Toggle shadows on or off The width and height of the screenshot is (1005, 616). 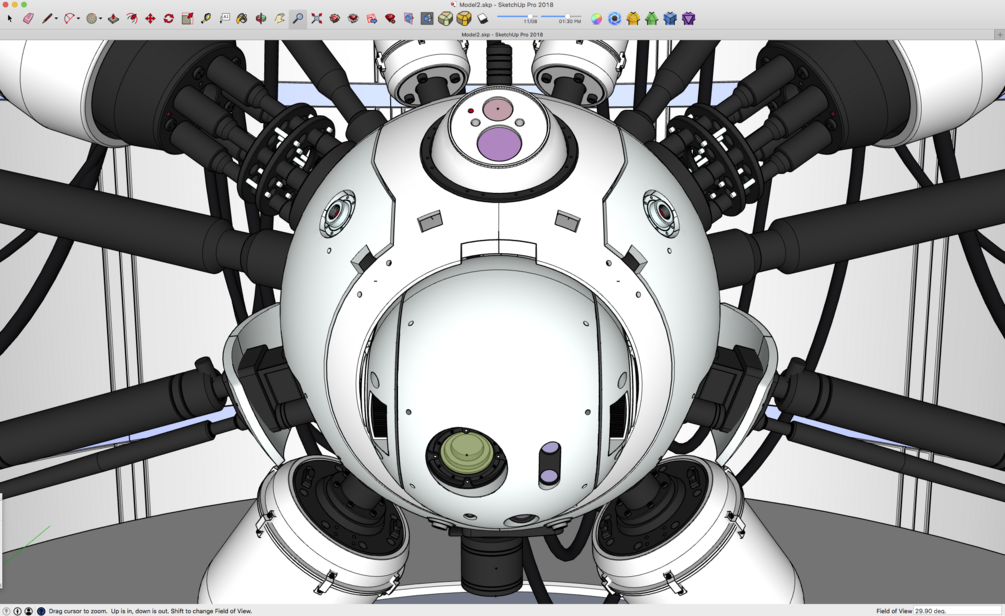coord(483,19)
